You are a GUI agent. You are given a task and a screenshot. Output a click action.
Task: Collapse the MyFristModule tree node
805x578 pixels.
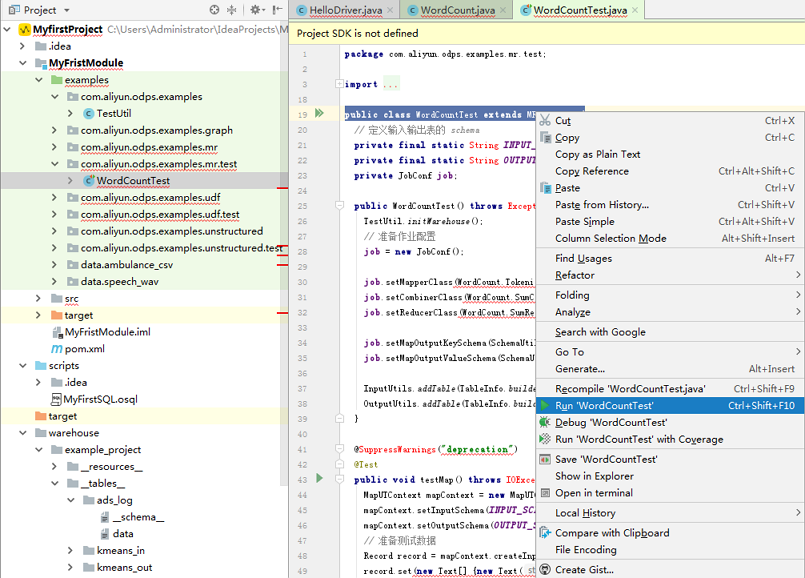click(24, 63)
